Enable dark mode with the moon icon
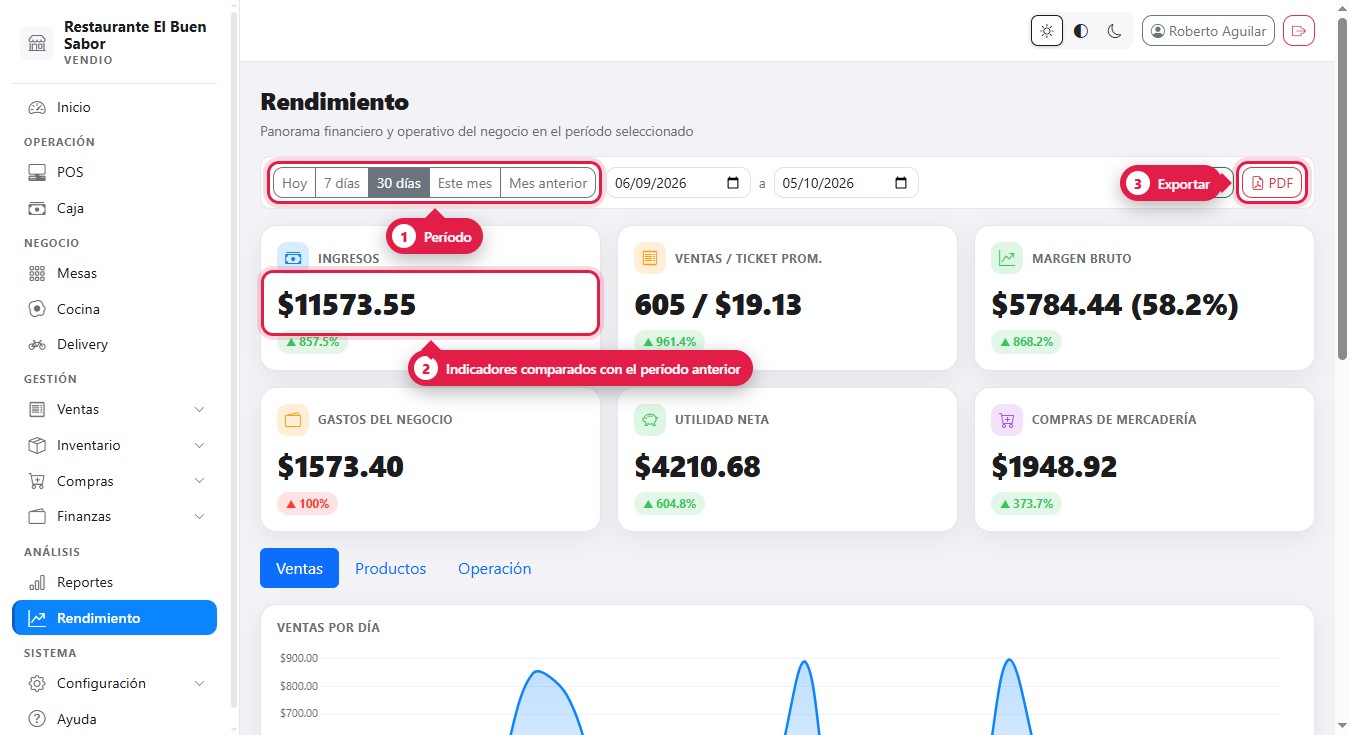This screenshot has width=1350, height=735. click(1115, 31)
